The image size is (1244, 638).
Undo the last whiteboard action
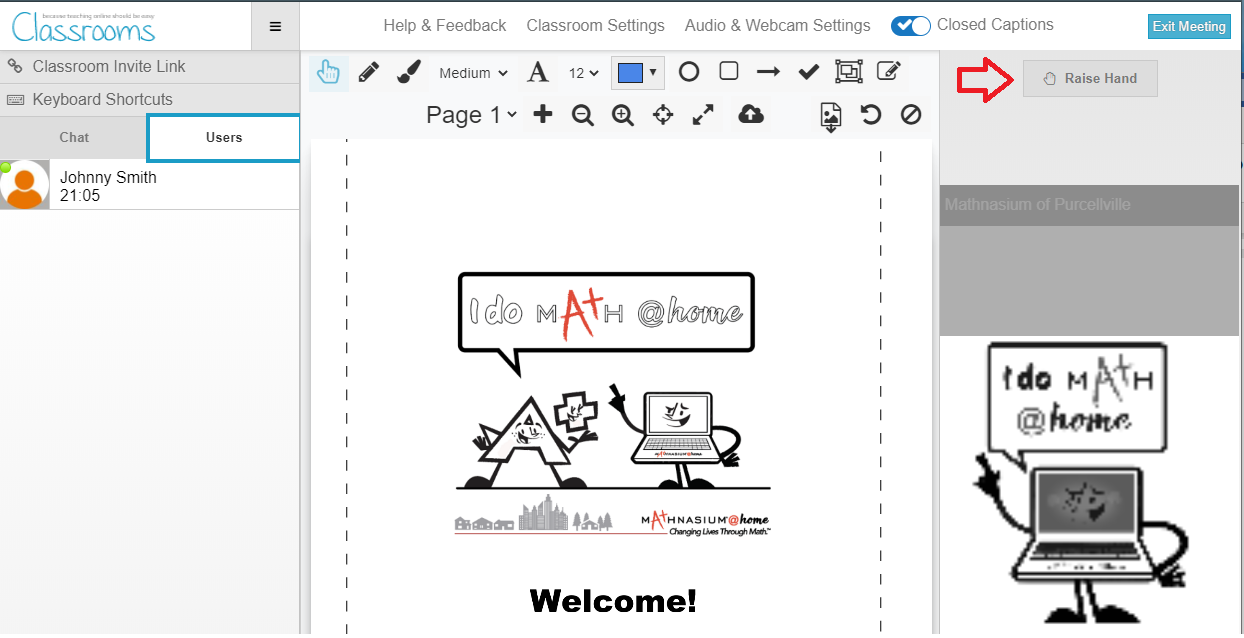point(870,115)
